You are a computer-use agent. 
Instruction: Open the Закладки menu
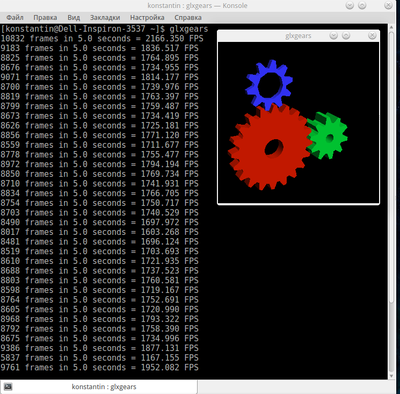click(x=105, y=17)
